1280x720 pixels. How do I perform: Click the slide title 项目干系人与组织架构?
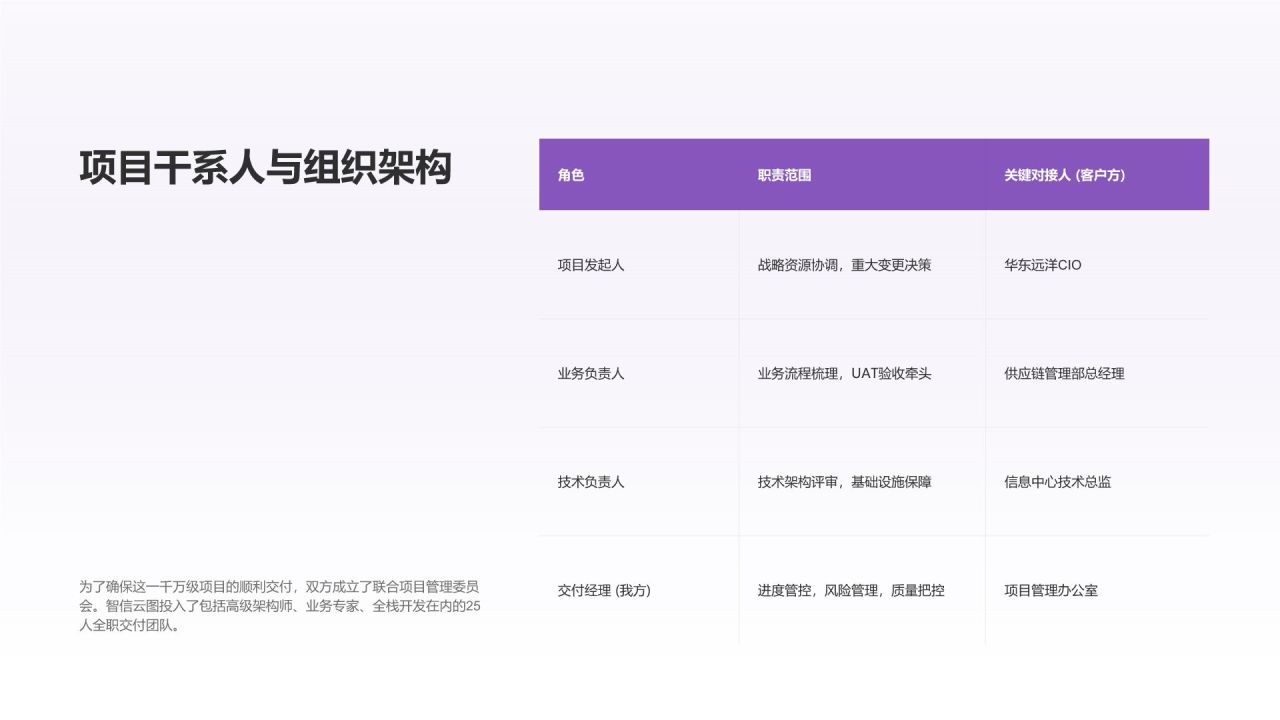click(265, 167)
